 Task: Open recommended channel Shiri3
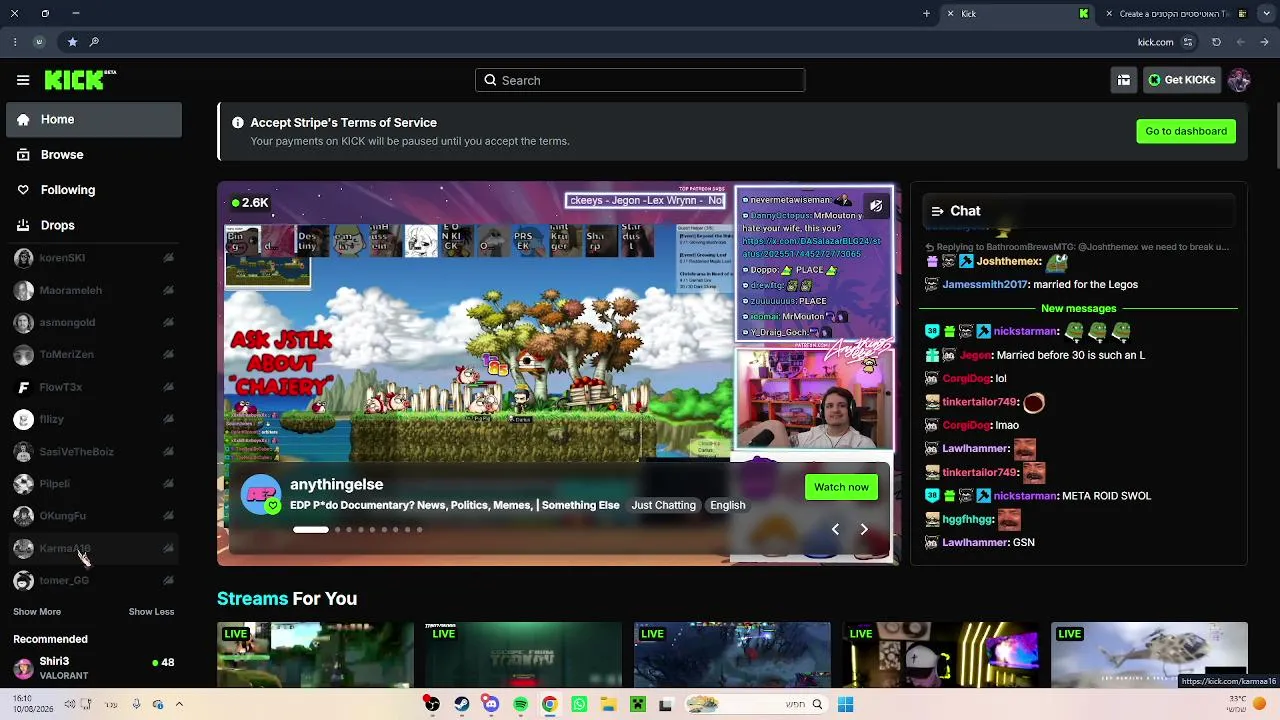point(94,668)
